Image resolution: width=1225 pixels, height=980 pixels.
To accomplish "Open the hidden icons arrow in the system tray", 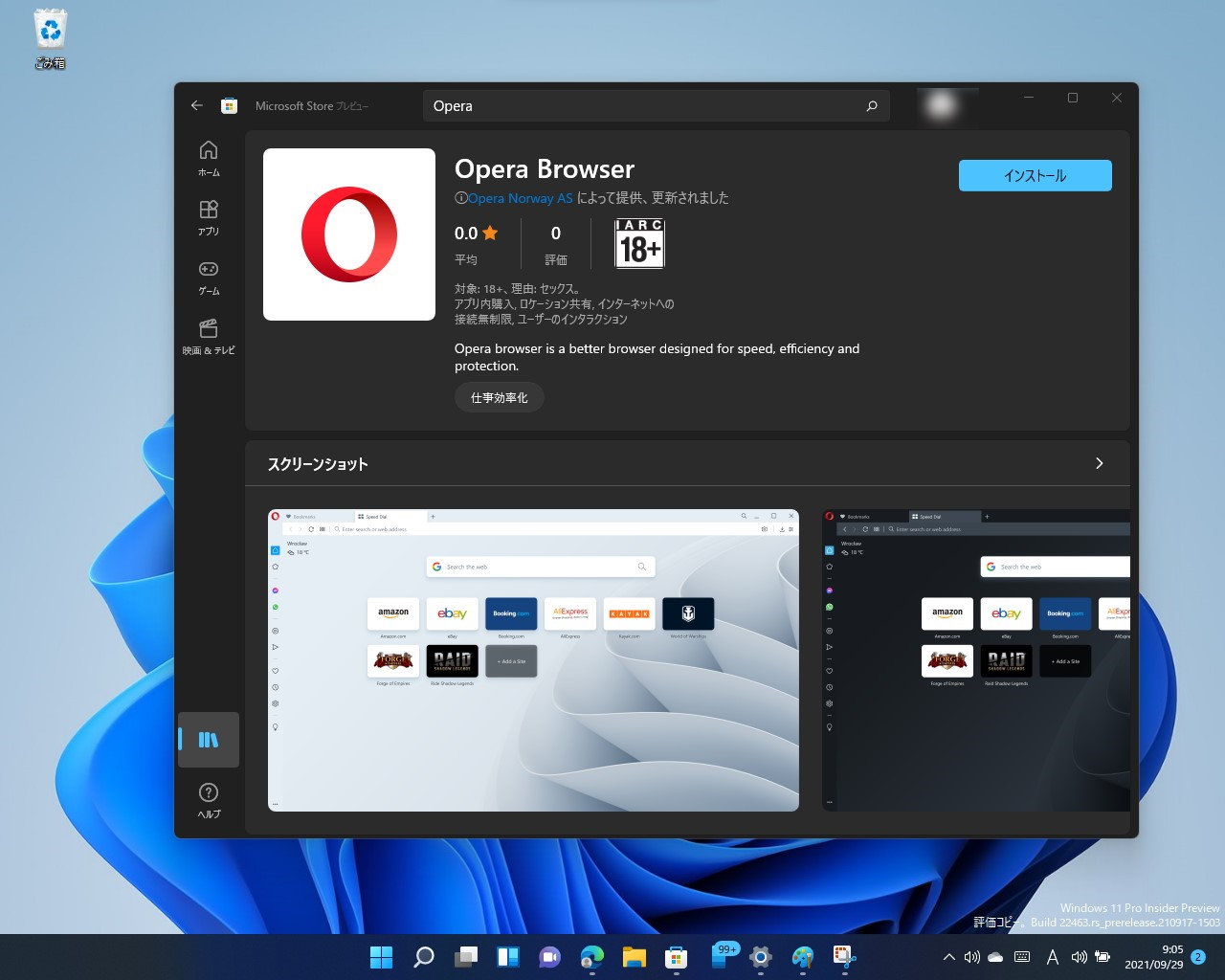I will point(948,956).
